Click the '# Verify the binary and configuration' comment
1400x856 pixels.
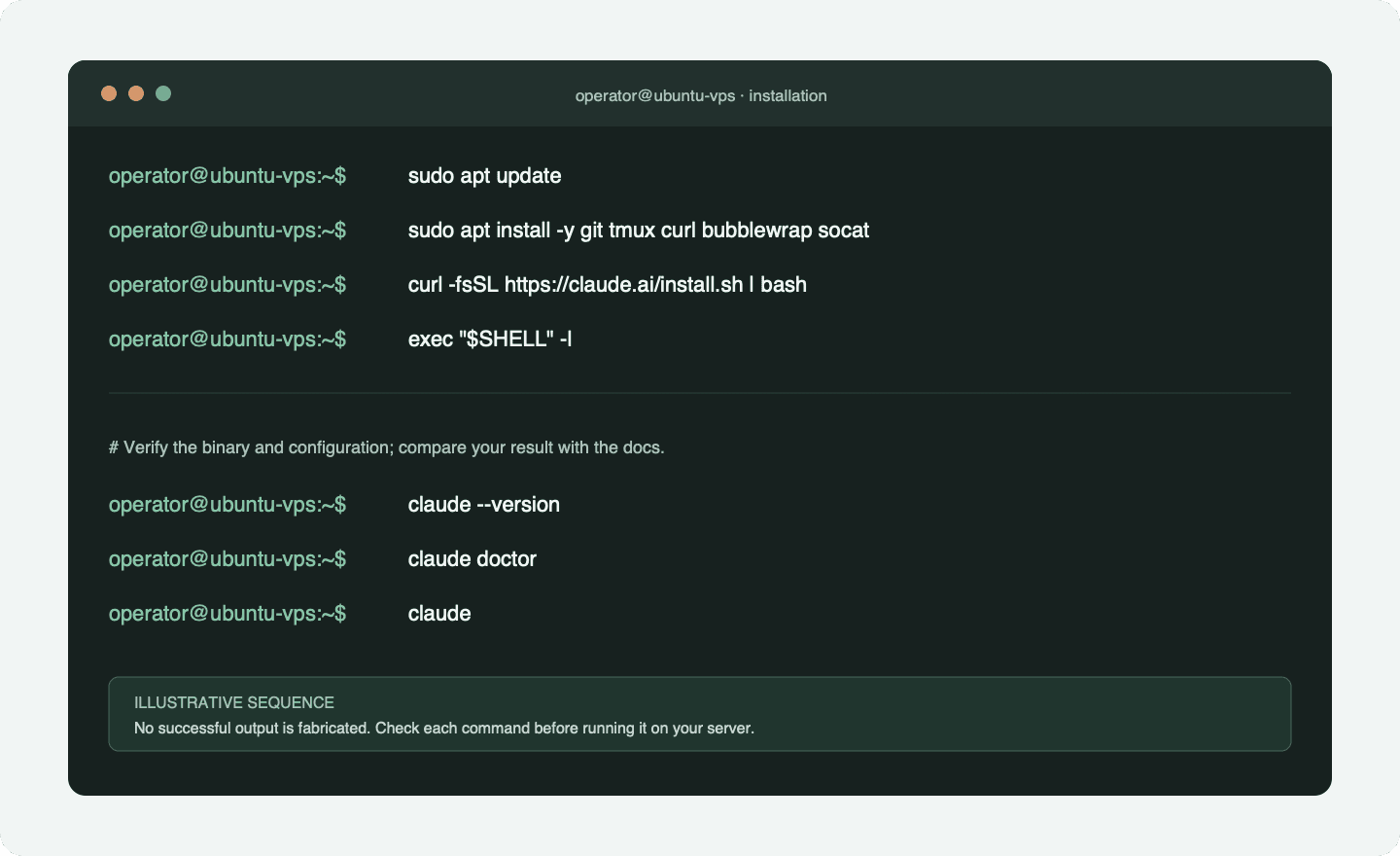point(387,447)
